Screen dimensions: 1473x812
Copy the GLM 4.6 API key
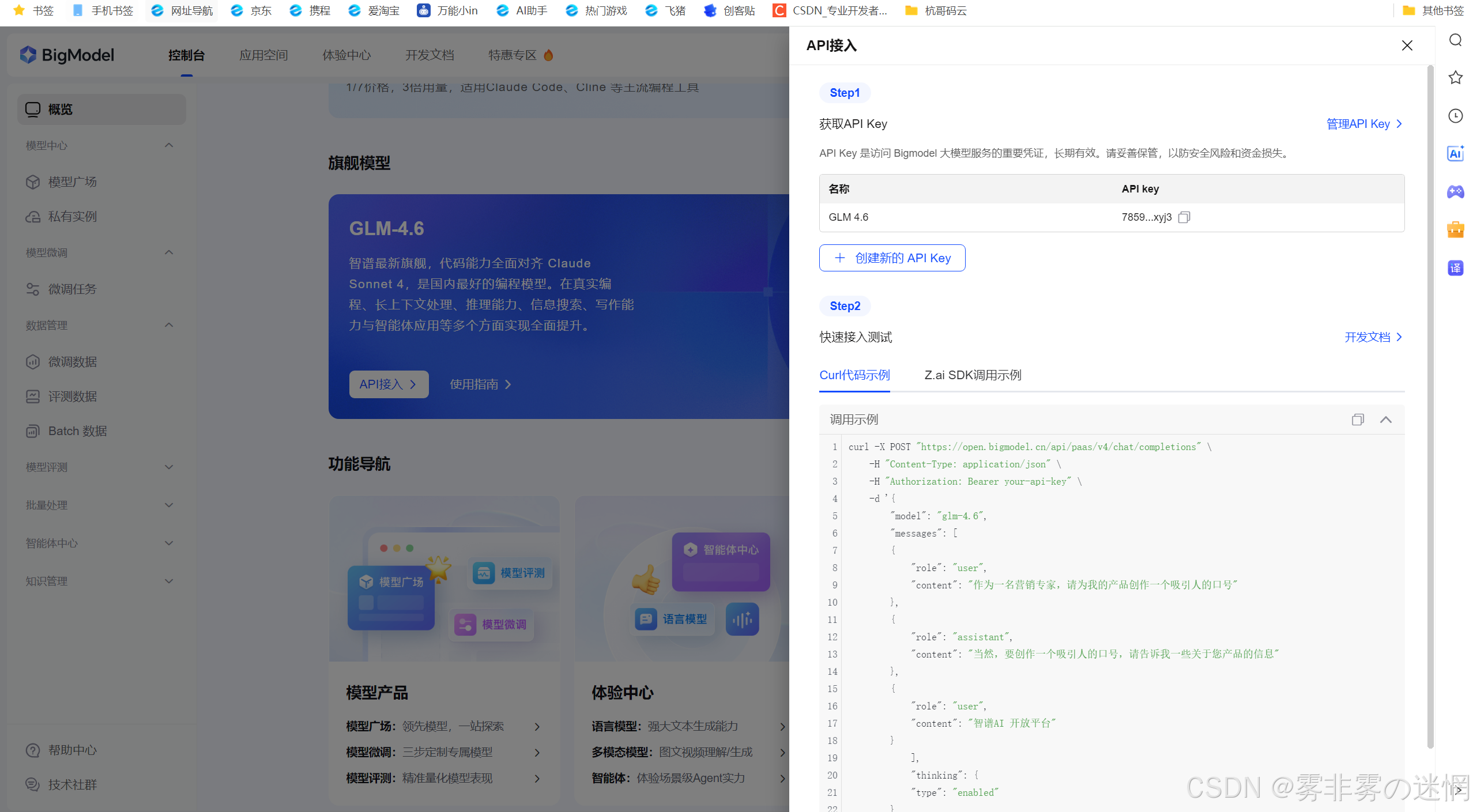[x=1184, y=217]
